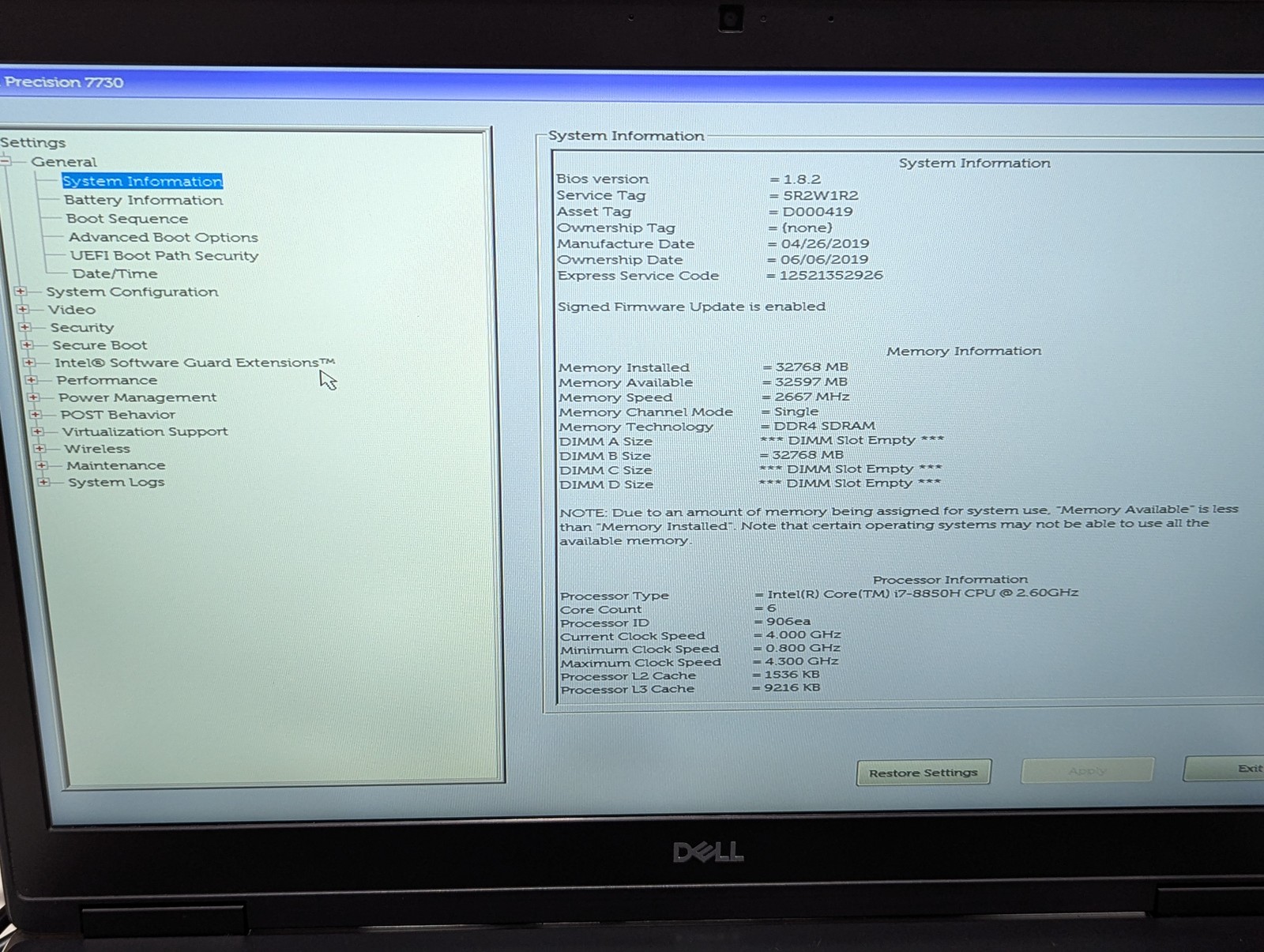Click Express Service Code 12521352926
Image resolution: width=1264 pixels, height=952 pixels.
point(831,275)
